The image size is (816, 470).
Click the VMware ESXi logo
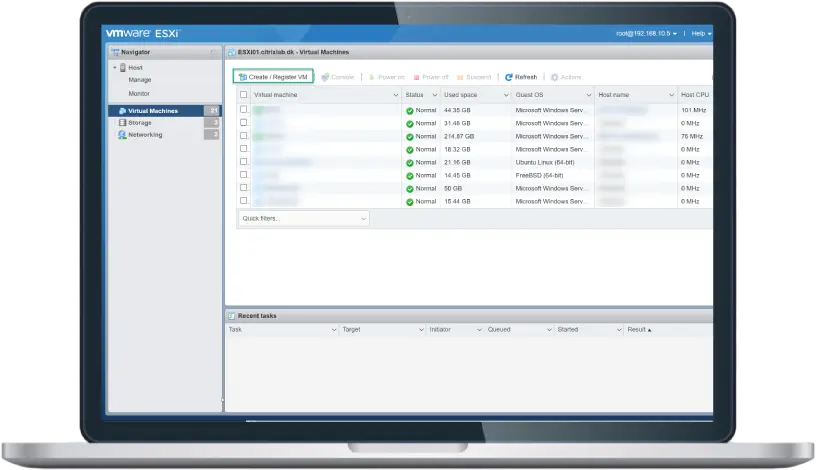(143, 33)
